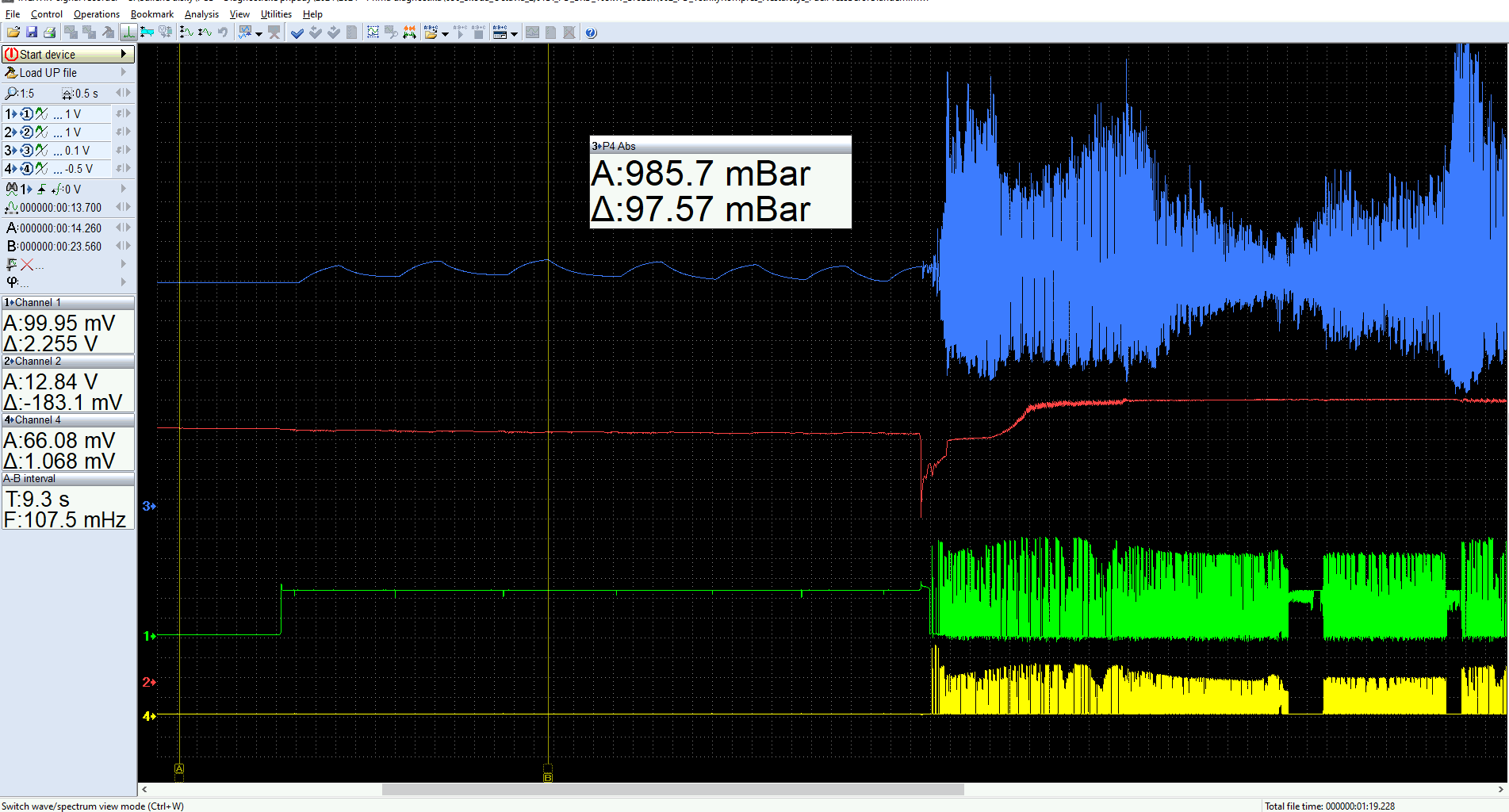Click marker B time 000000:00:23.560
Viewport: 1509px width, 812px height.
(x=61, y=247)
